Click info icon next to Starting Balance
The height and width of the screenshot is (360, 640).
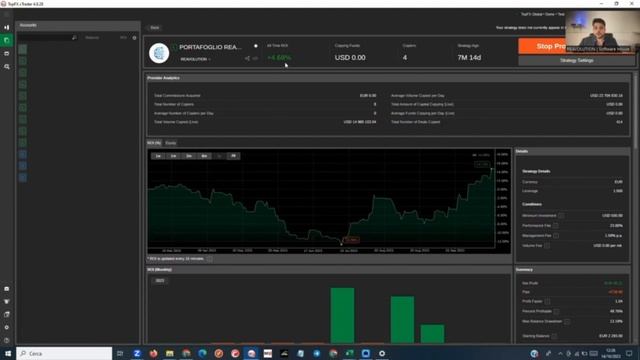pyautogui.click(x=554, y=336)
